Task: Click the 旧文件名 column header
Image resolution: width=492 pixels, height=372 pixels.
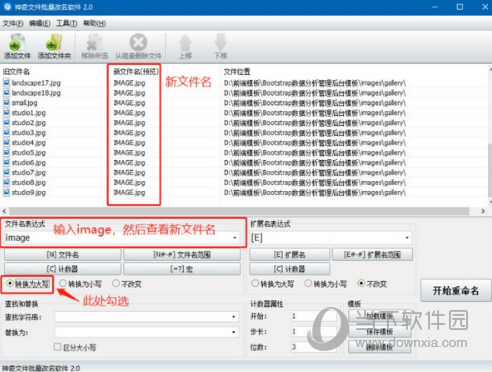Action: [x=16, y=72]
